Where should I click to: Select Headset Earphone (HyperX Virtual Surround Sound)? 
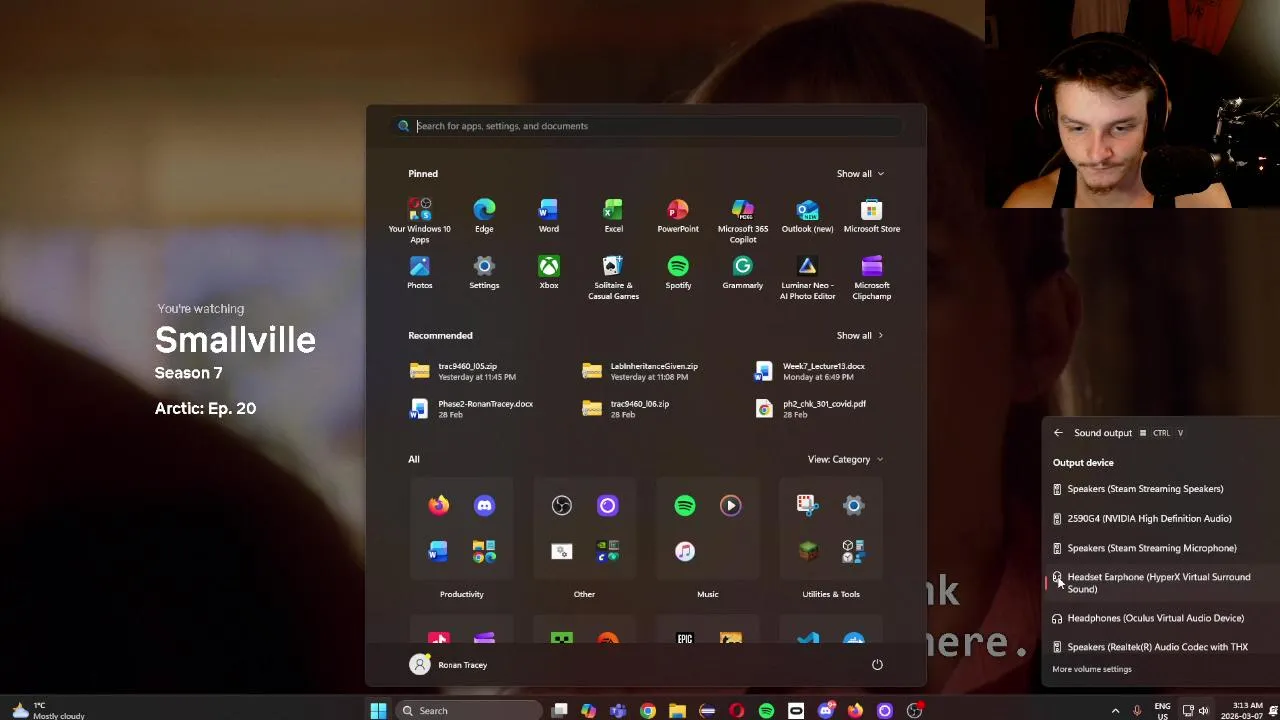coord(1160,583)
